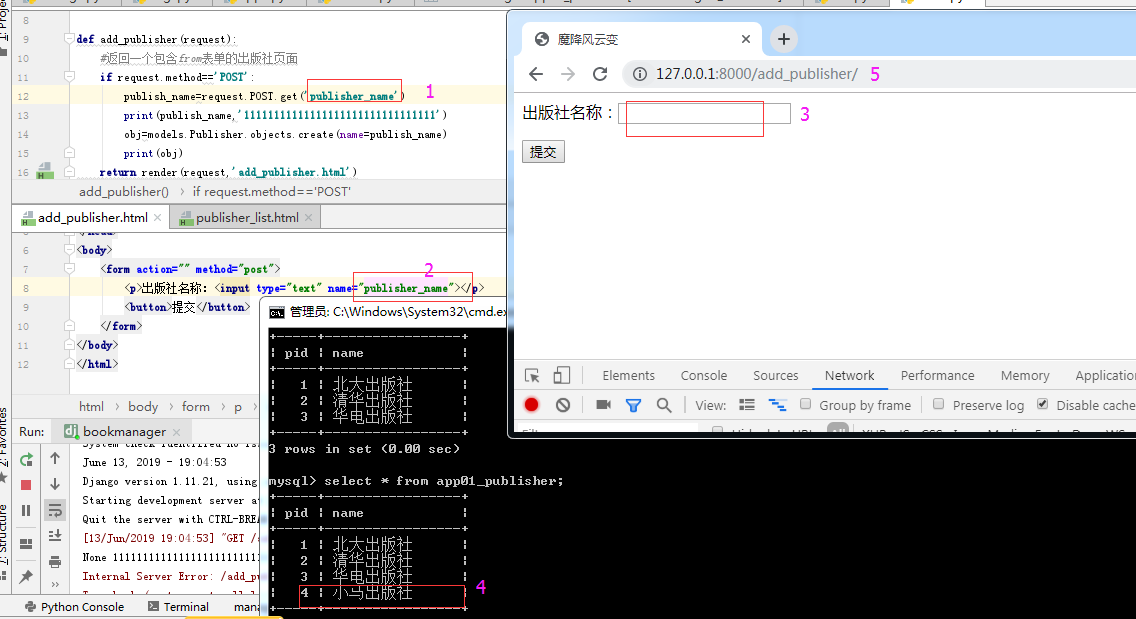
Task: Open the DevTools Sources tab
Action: (775, 375)
